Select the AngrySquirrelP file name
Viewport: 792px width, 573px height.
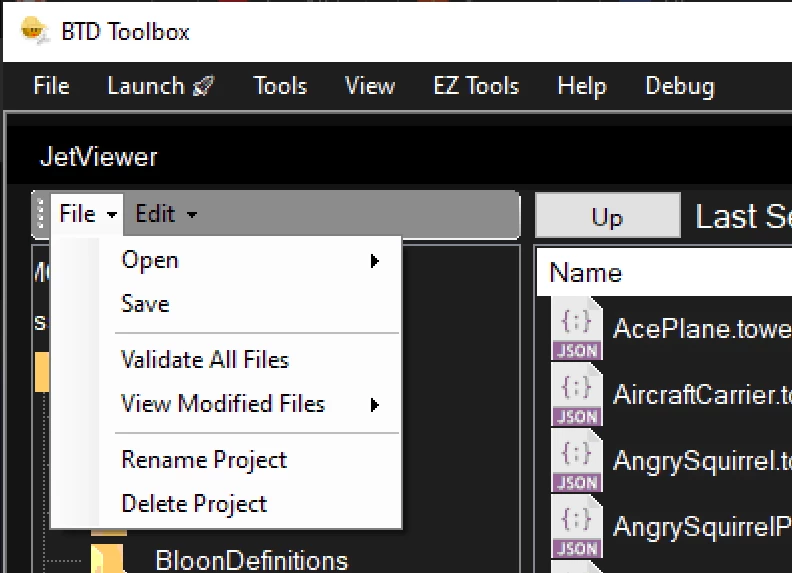tap(702, 528)
